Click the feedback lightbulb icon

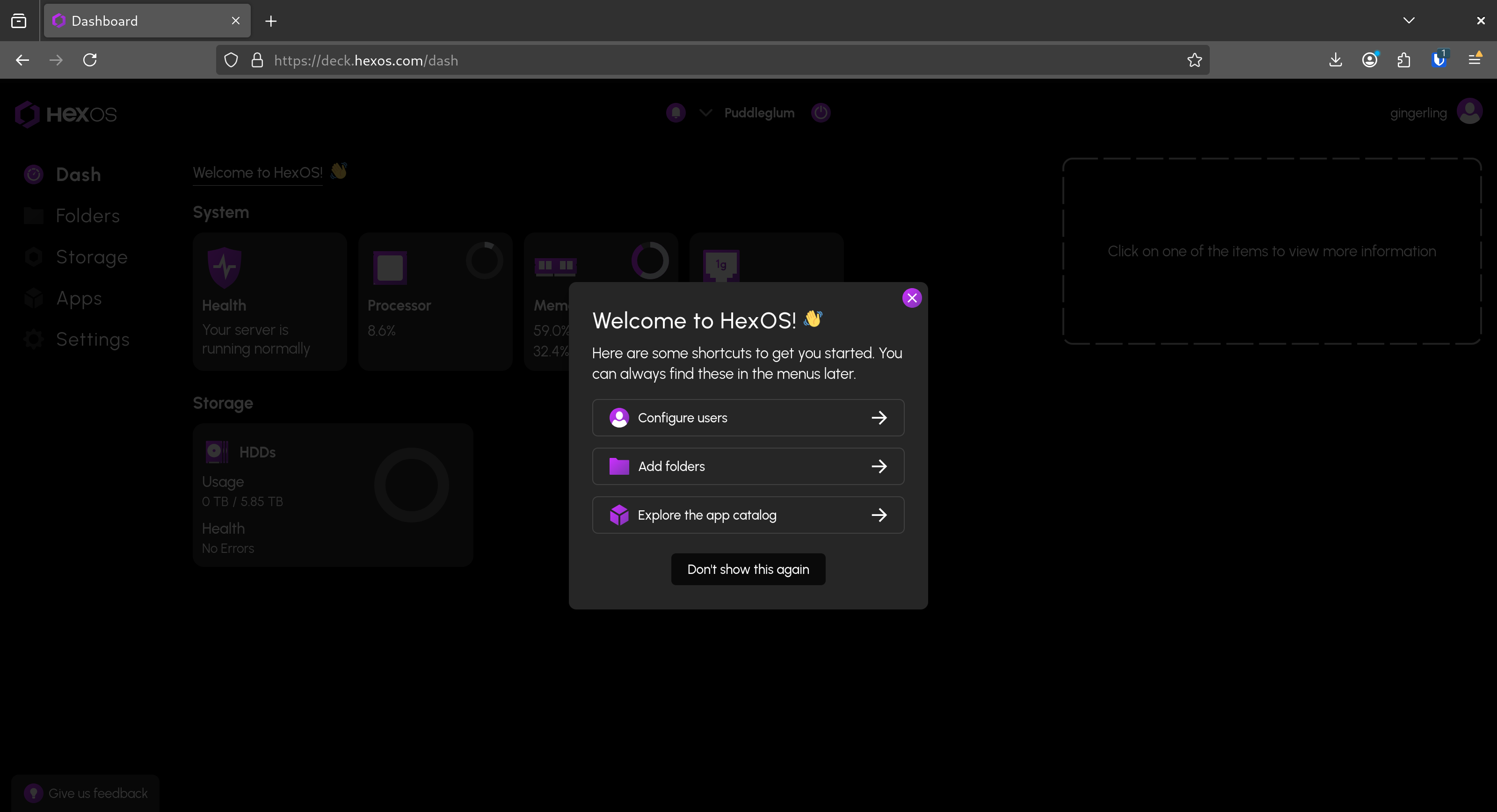coord(34,793)
